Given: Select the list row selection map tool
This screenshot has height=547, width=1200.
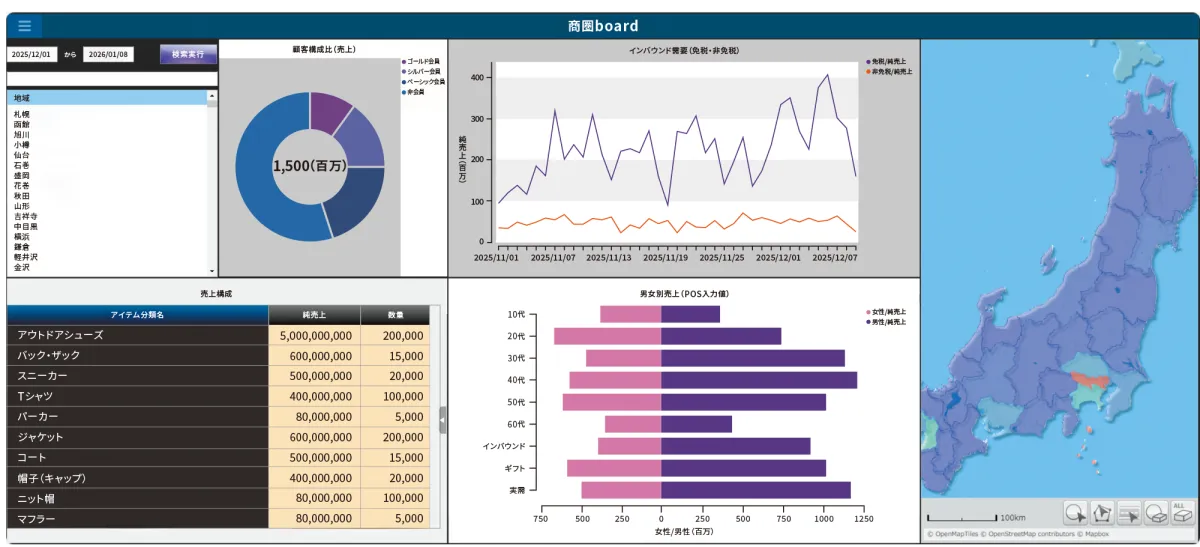Looking at the screenshot, I should 1129,513.
